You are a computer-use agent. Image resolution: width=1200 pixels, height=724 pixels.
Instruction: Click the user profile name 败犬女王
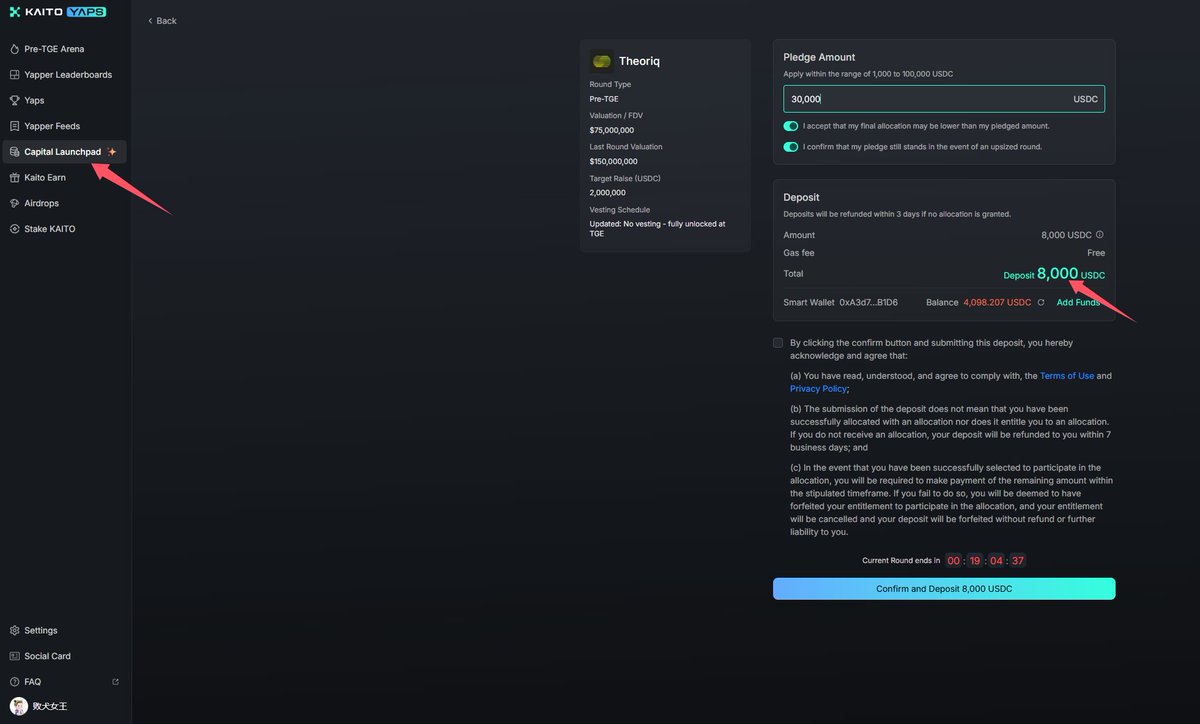pos(50,707)
